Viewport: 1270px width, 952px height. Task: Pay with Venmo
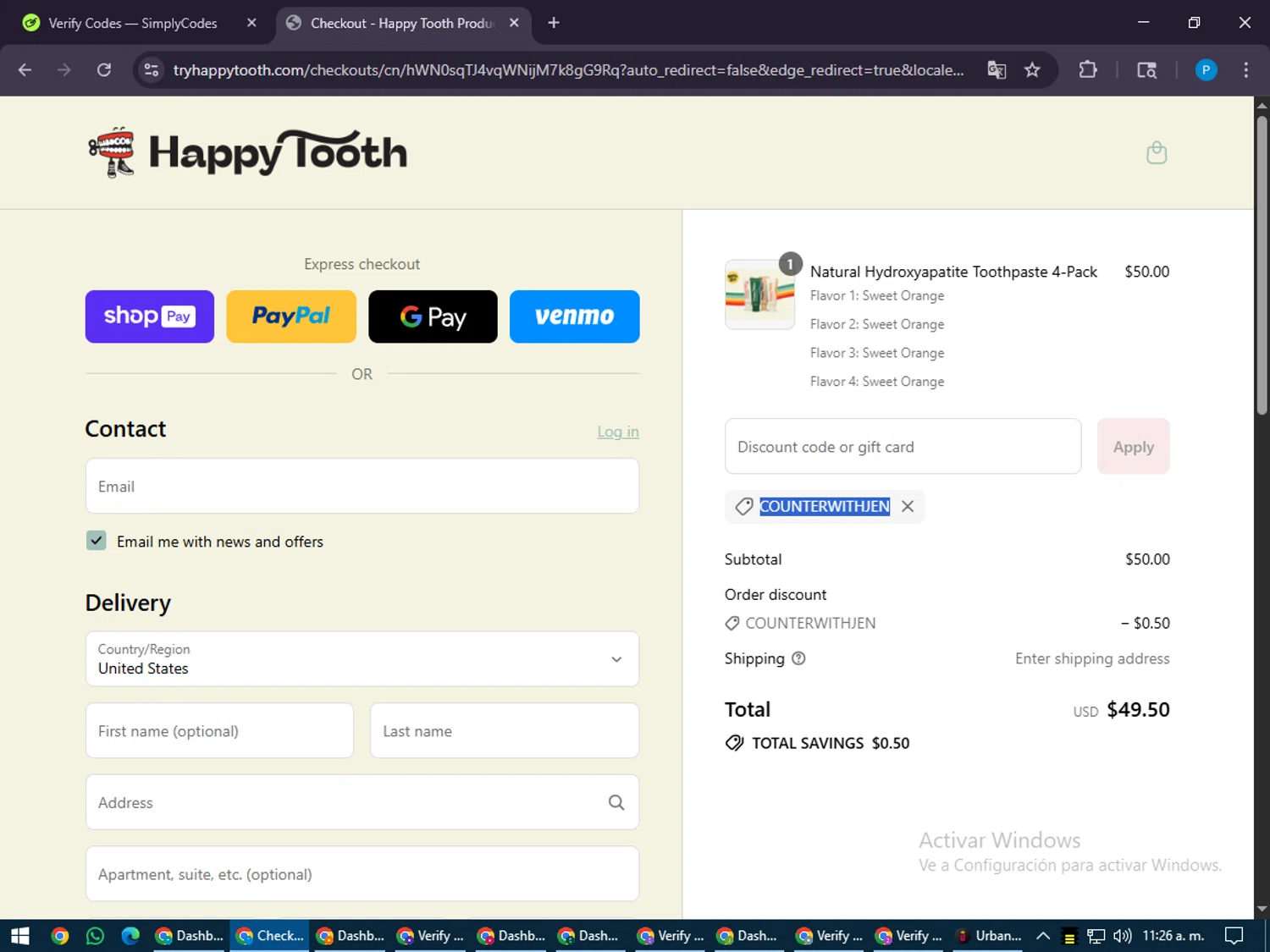point(574,316)
